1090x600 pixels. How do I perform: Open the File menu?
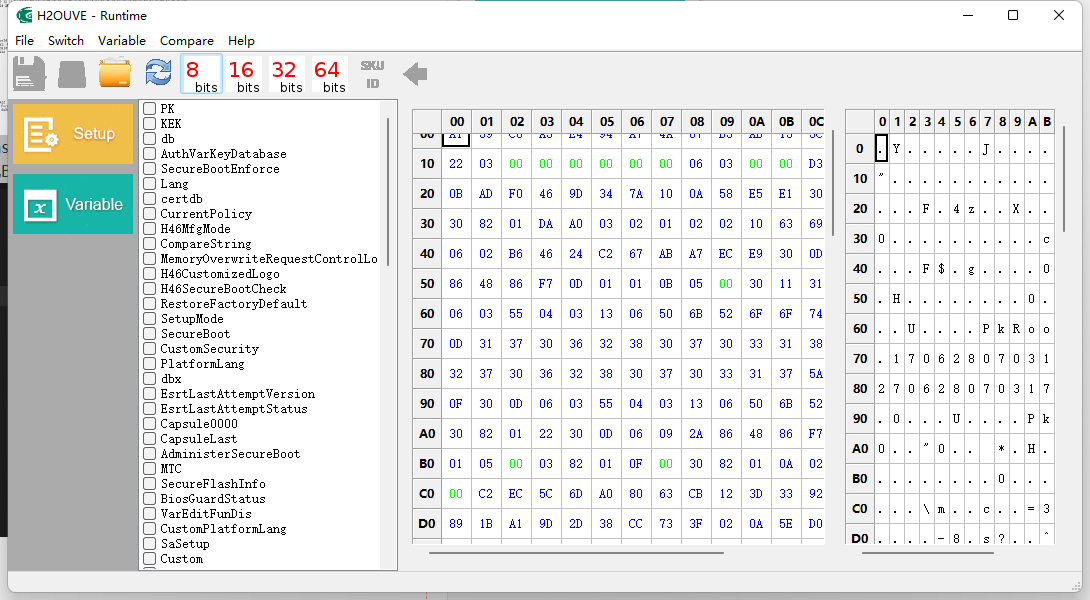point(24,40)
